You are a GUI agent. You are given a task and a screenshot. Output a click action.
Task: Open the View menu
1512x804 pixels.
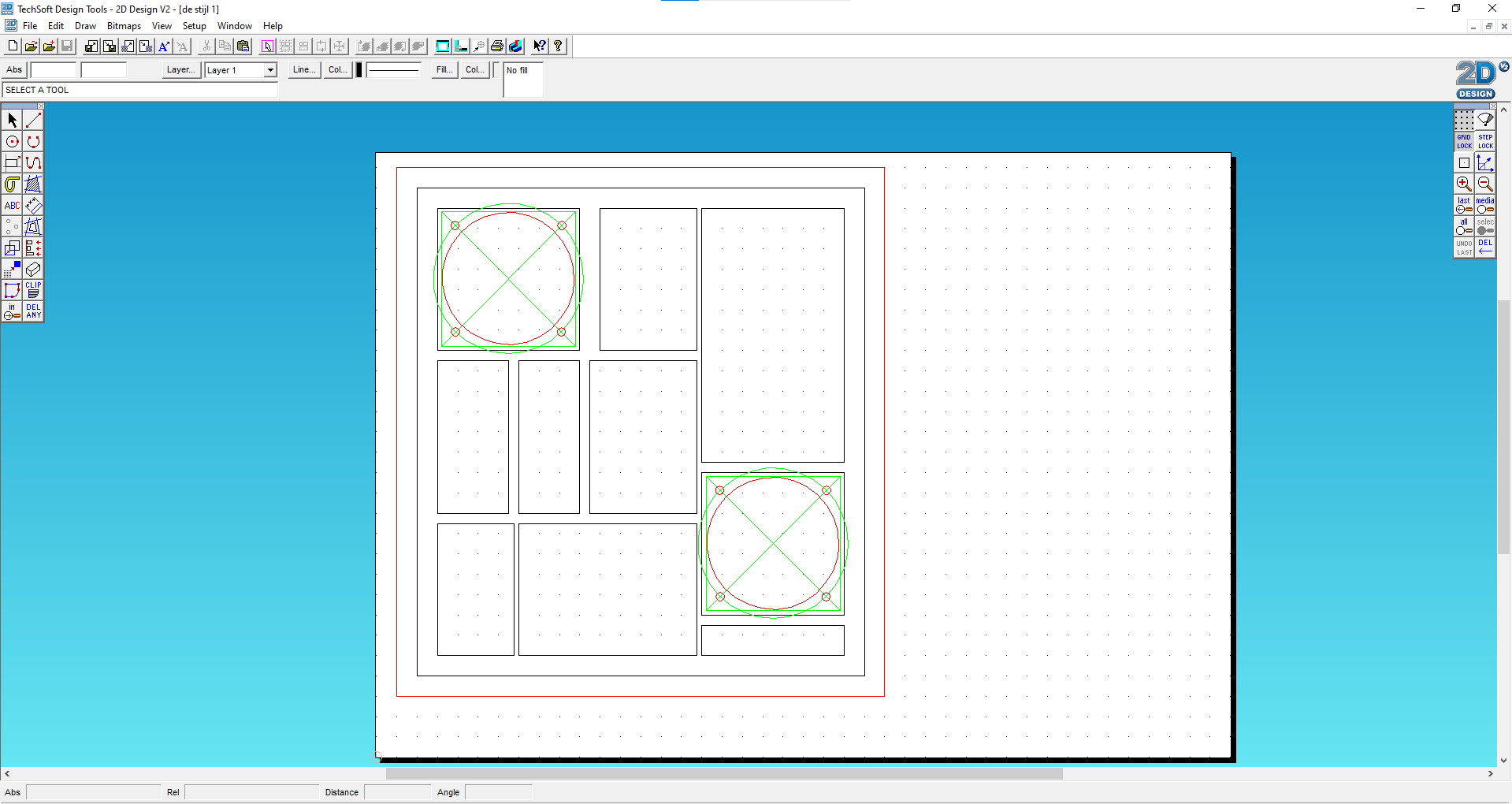(x=162, y=26)
